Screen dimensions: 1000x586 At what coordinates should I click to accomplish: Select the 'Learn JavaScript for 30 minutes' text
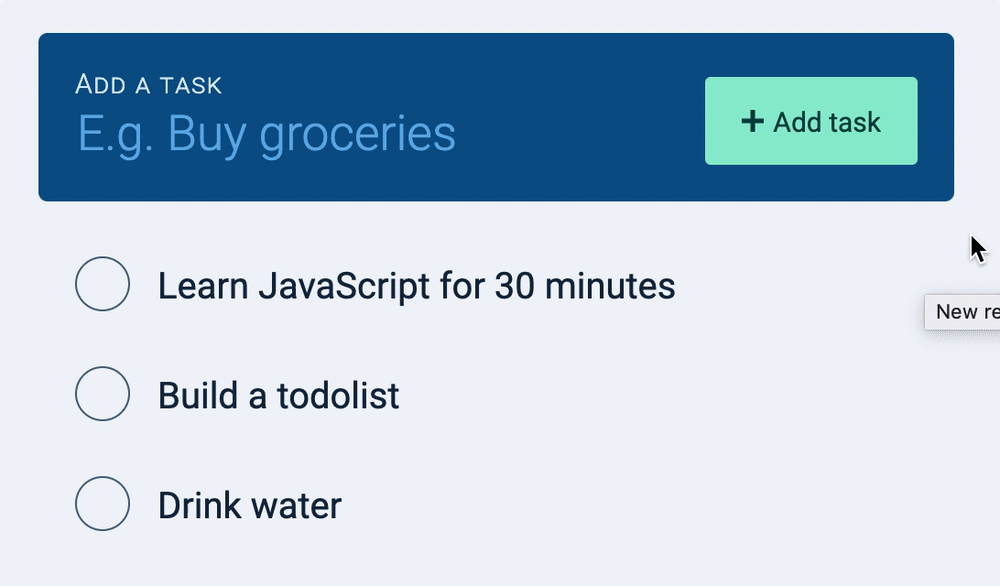point(416,285)
